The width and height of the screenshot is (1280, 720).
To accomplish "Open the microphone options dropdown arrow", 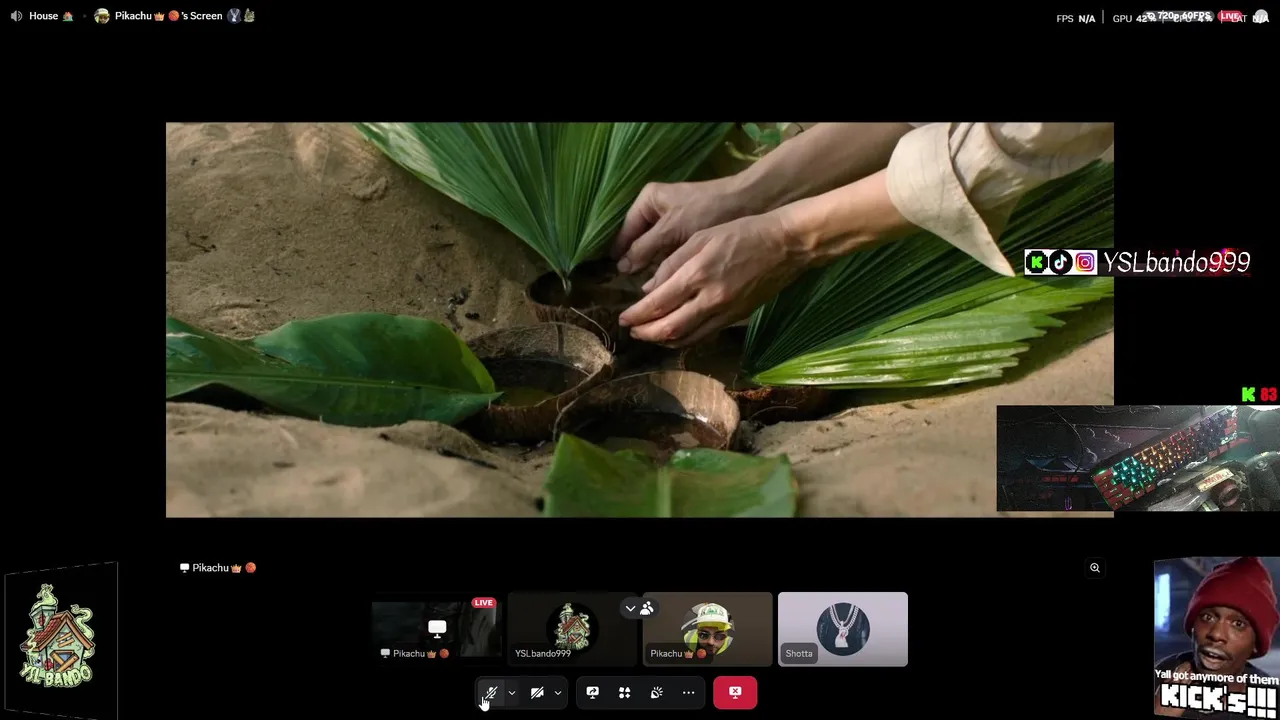I will click(x=512, y=692).
